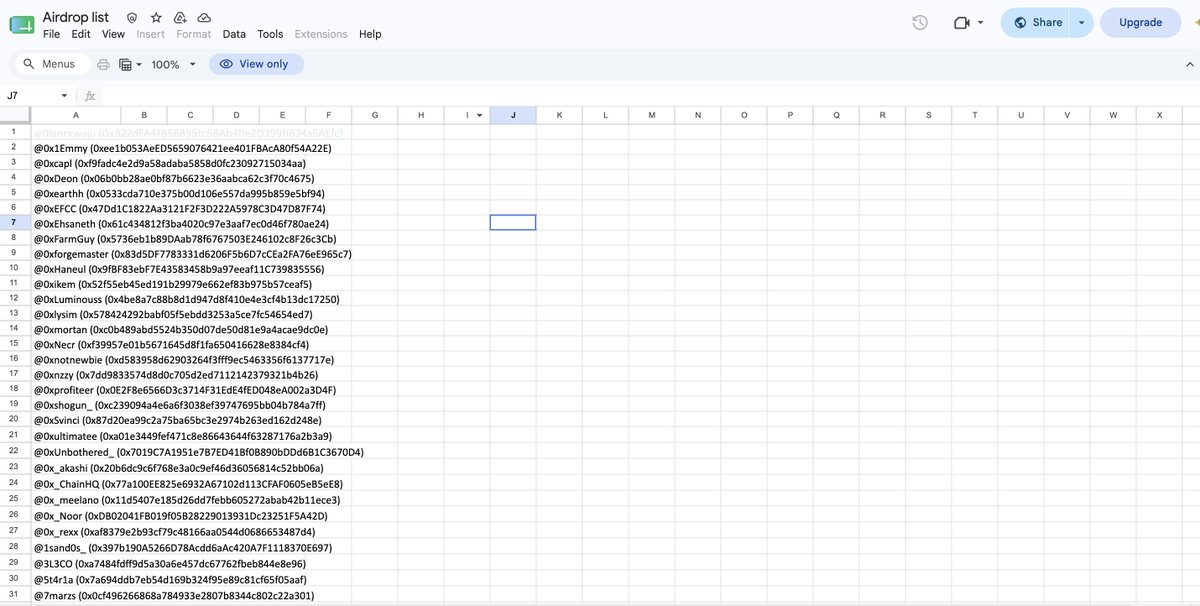
Task: Open the 100% zoom dropdown
Action: [173, 64]
